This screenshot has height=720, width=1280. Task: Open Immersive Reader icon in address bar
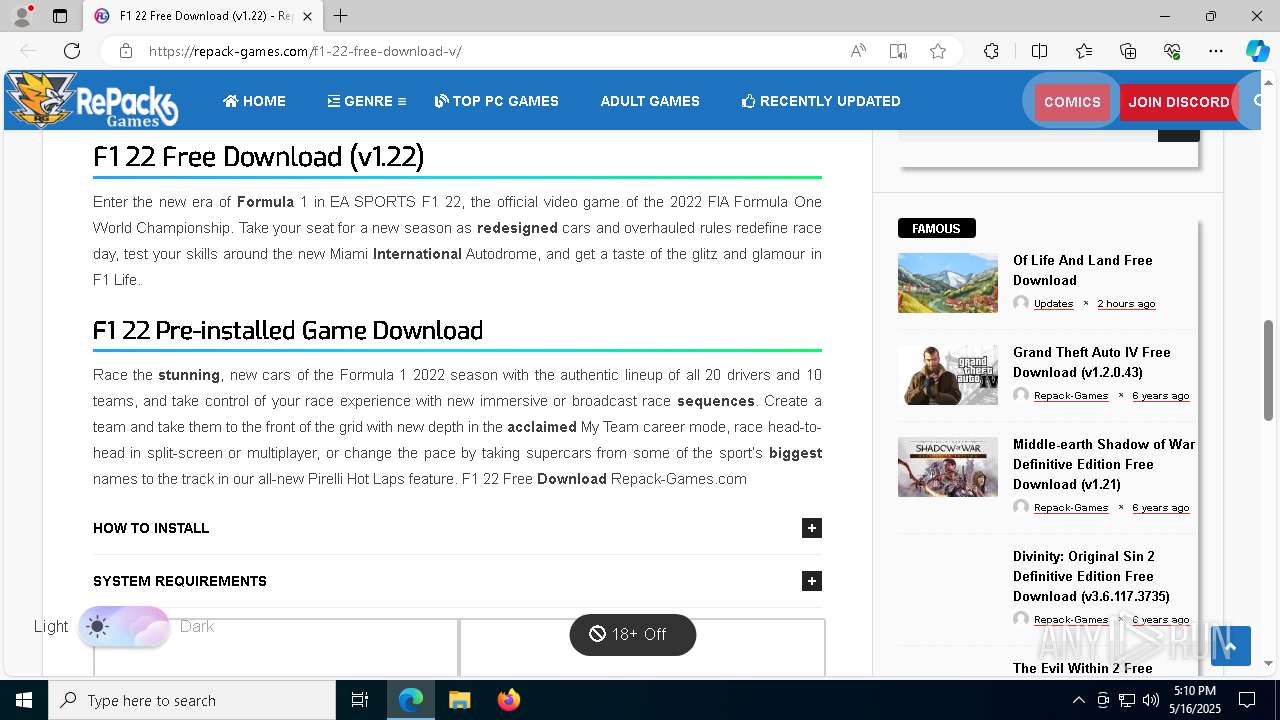click(898, 51)
